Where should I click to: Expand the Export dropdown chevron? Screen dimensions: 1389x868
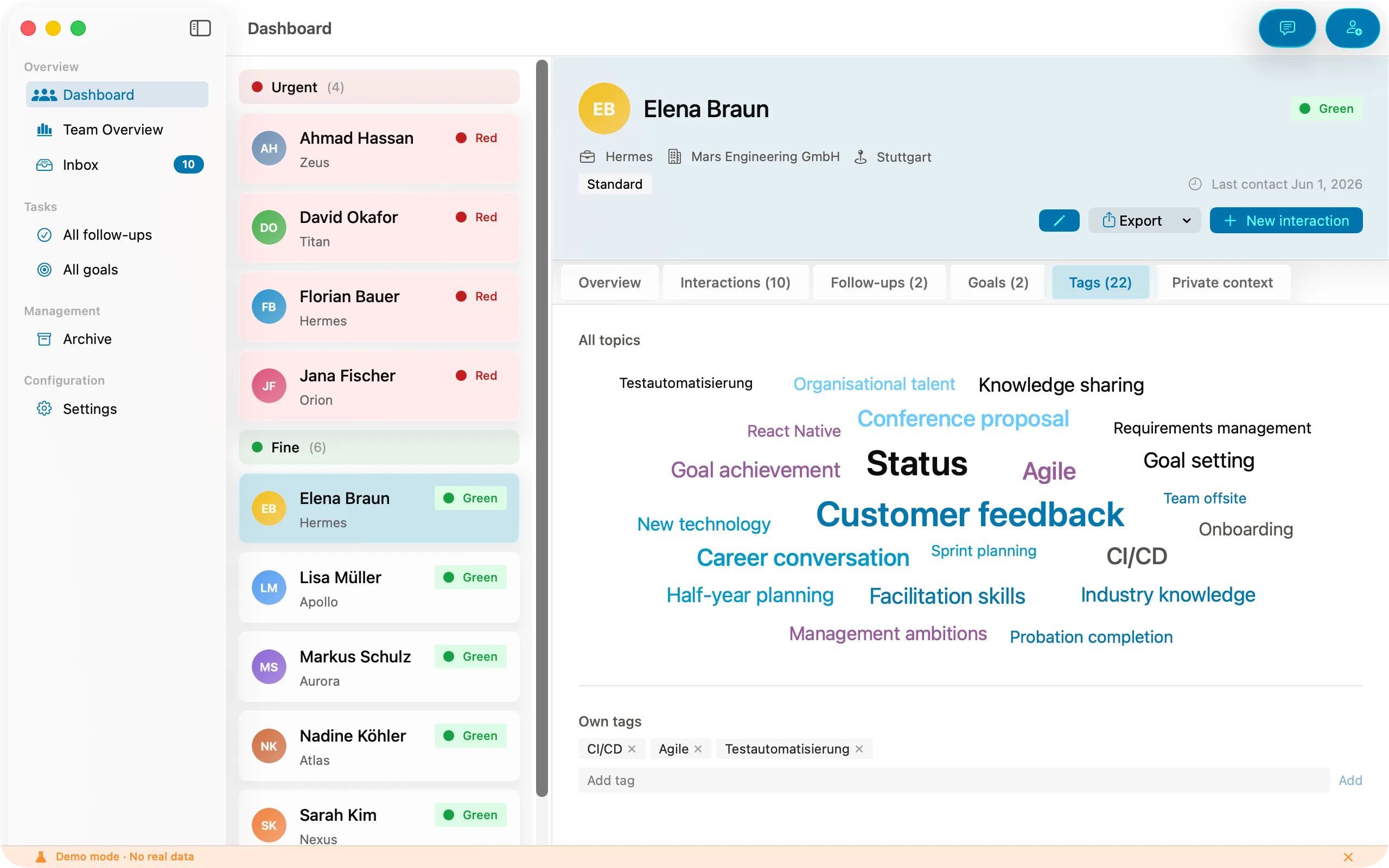1187,220
